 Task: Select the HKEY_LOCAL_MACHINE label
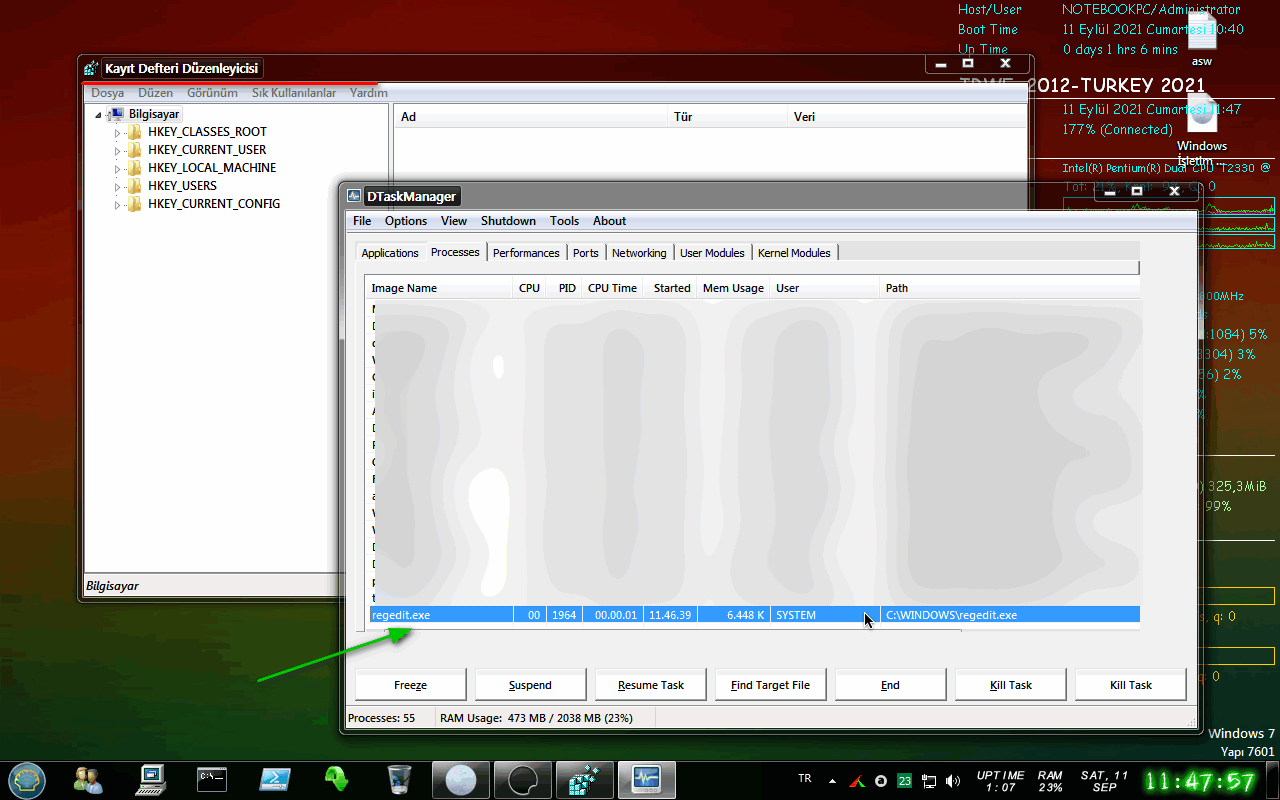pyautogui.click(x=212, y=168)
